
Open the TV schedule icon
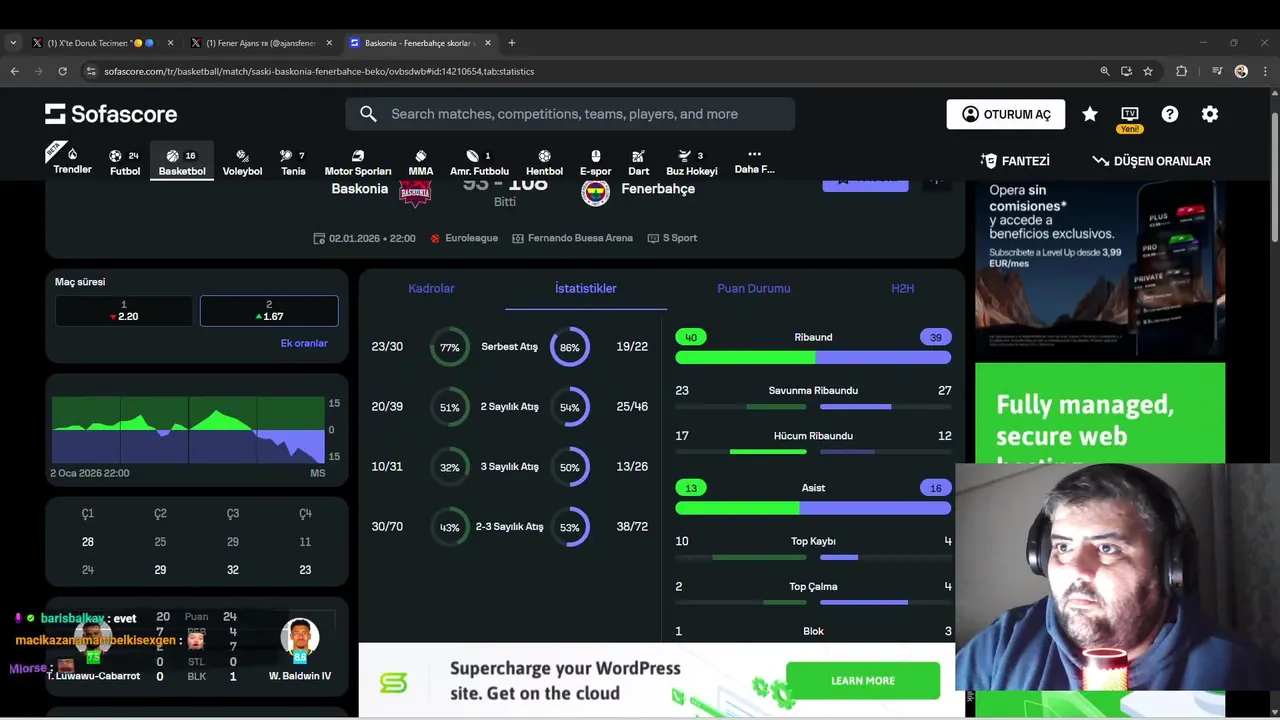tap(1130, 114)
